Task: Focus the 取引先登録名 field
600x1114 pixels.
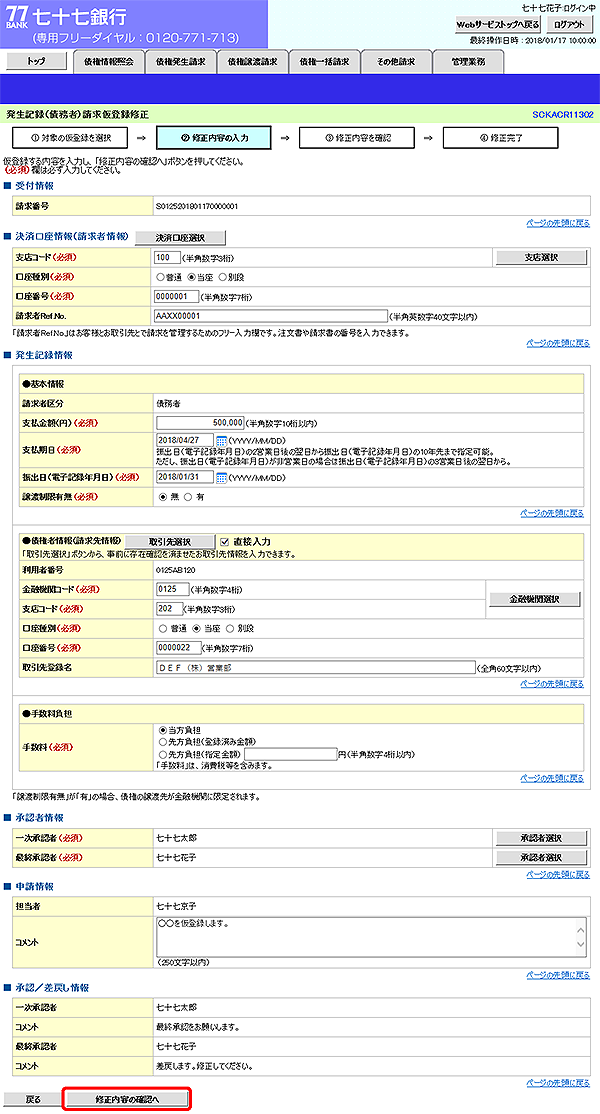Action: click(315, 668)
